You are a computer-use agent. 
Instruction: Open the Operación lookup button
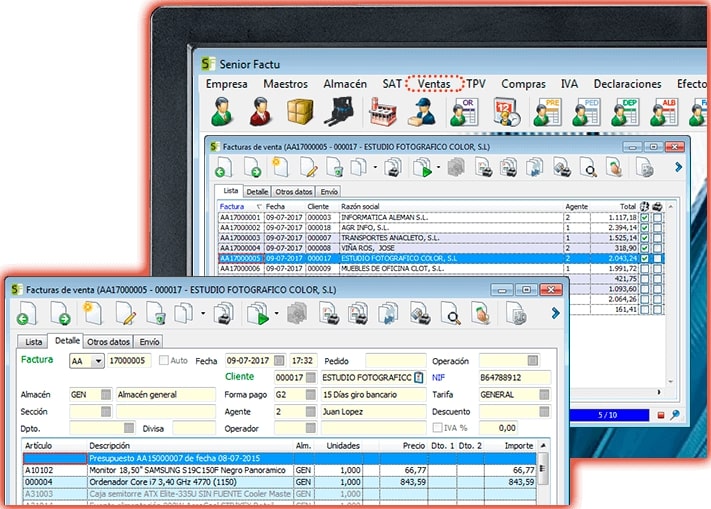pyautogui.click(x=533, y=360)
